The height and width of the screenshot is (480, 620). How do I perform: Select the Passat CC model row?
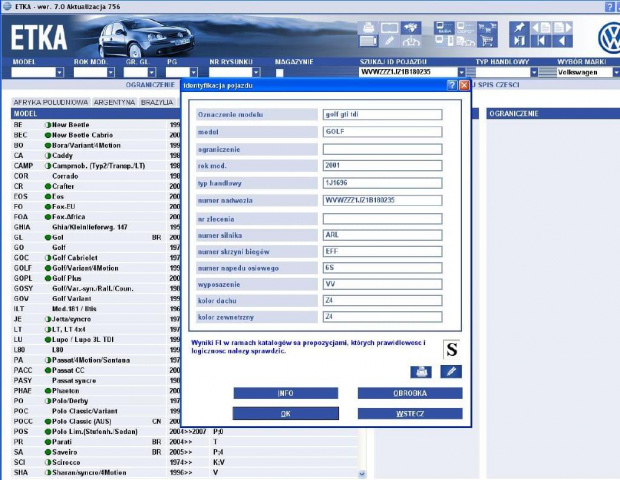click(95, 370)
